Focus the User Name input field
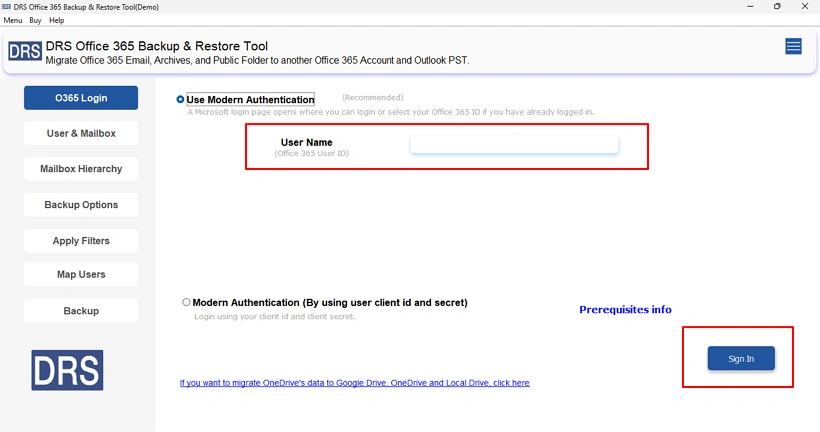 [x=514, y=144]
